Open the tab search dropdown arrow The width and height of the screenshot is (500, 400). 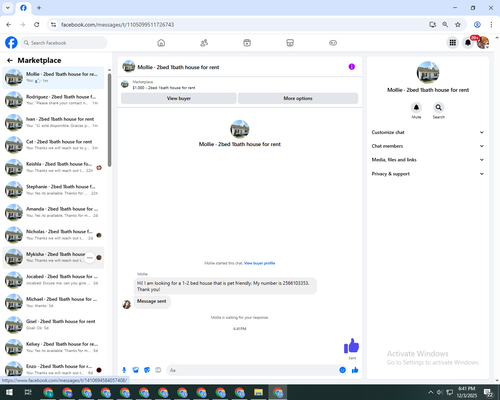tap(7, 8)
